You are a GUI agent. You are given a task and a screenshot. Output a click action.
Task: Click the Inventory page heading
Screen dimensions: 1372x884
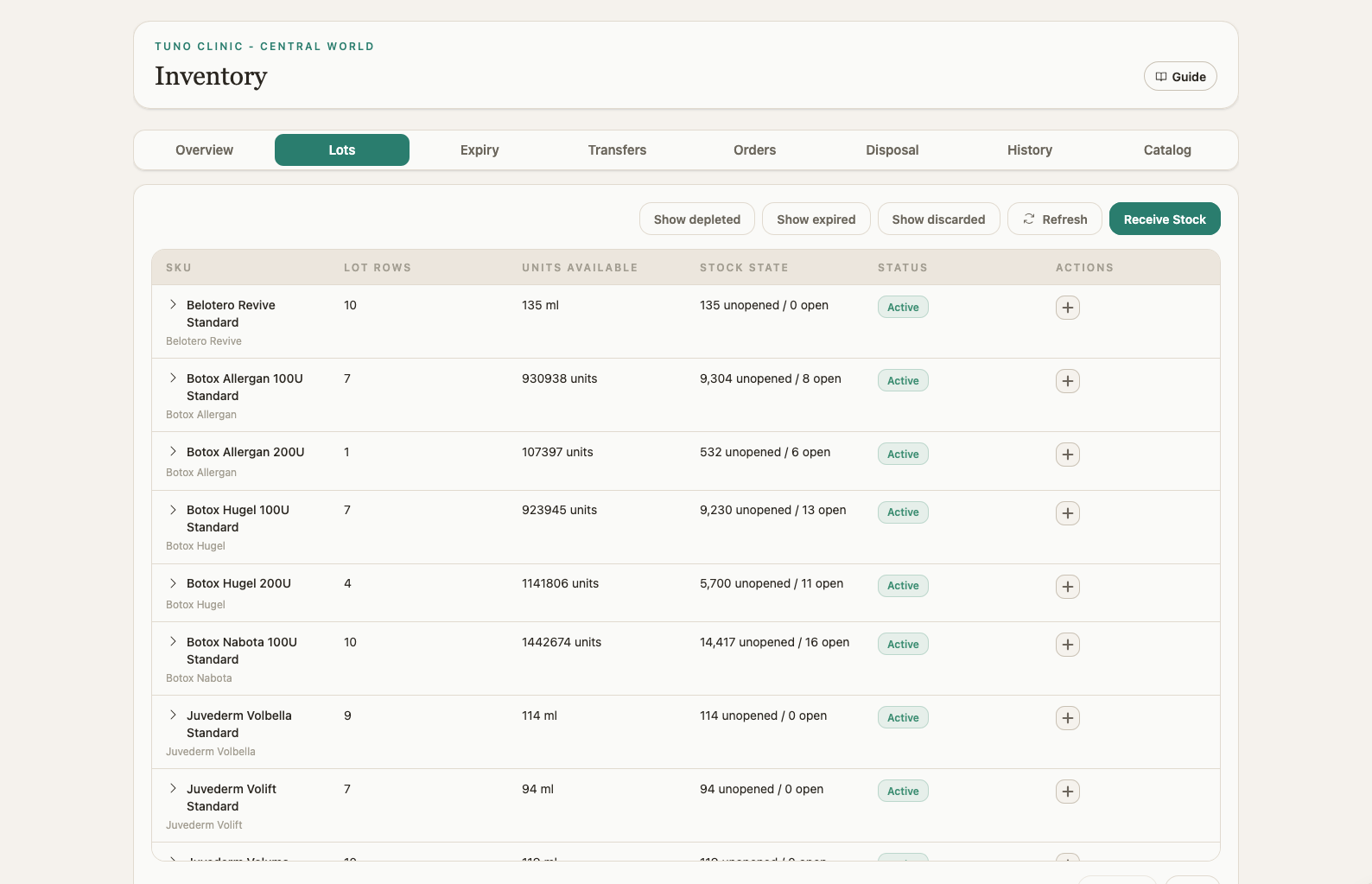click(211, 76)
